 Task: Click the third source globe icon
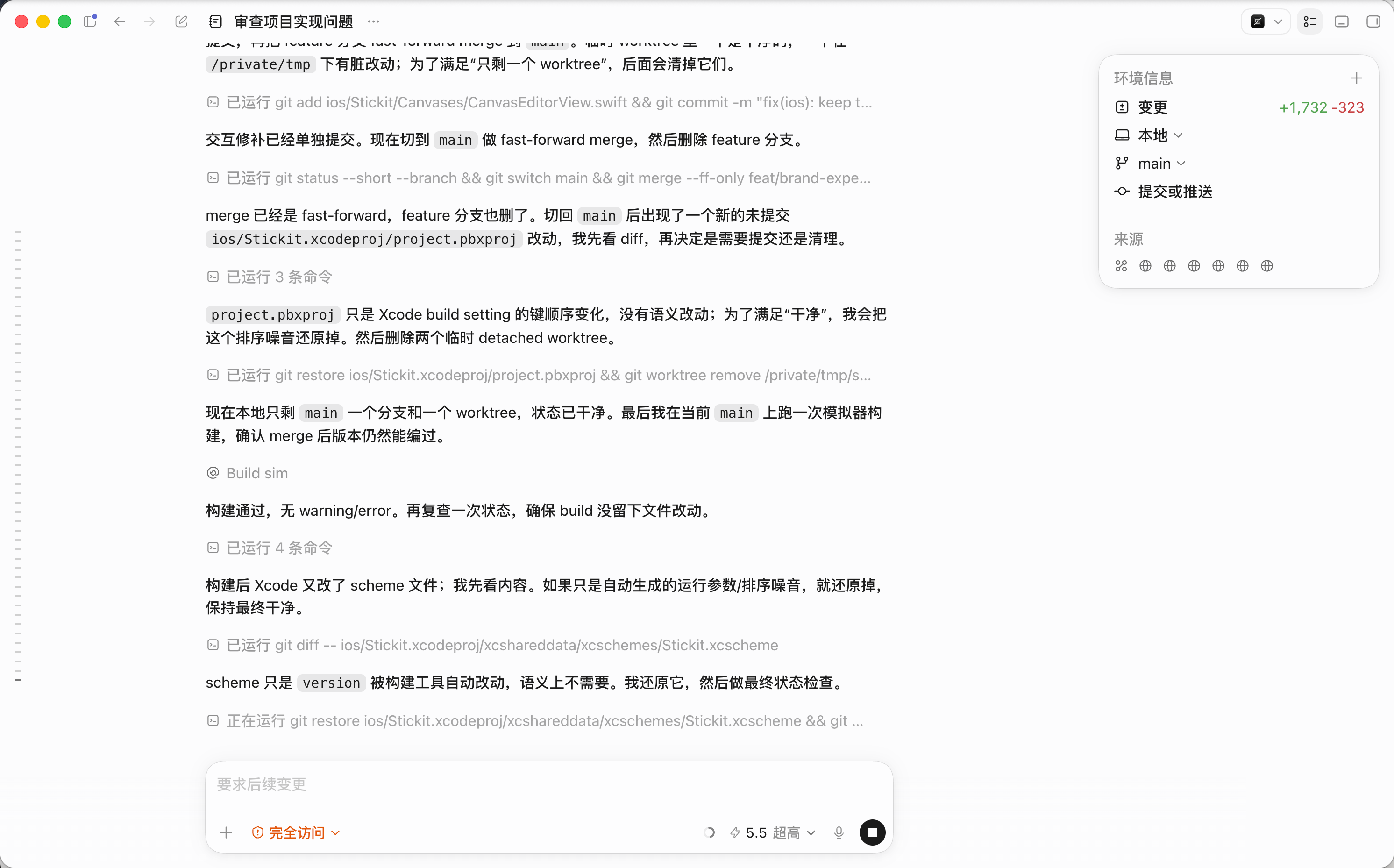pos(1170,266)
